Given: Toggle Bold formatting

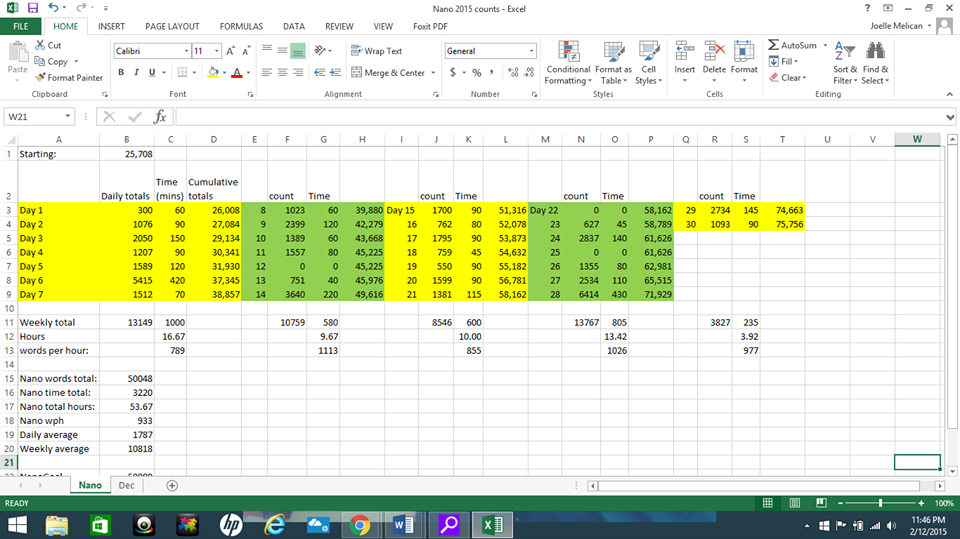Looking at the screenshot, I should coord(121,73).
